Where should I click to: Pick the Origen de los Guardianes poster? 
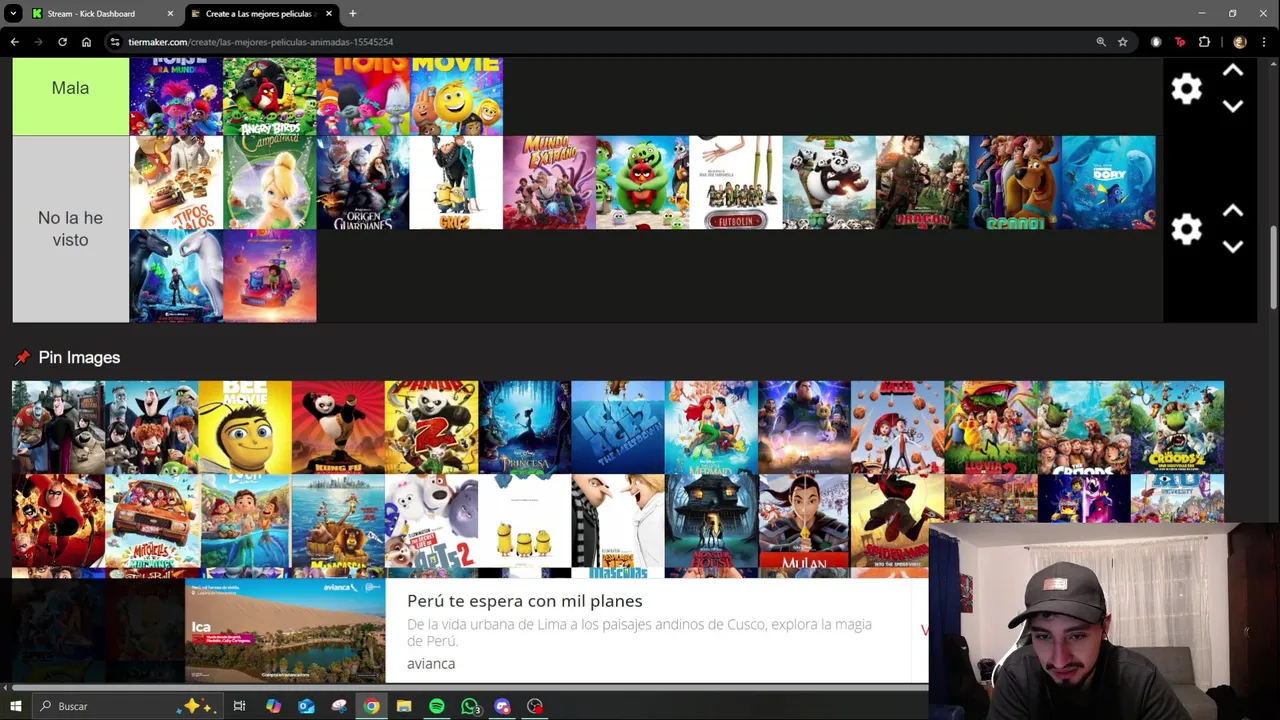363,183
